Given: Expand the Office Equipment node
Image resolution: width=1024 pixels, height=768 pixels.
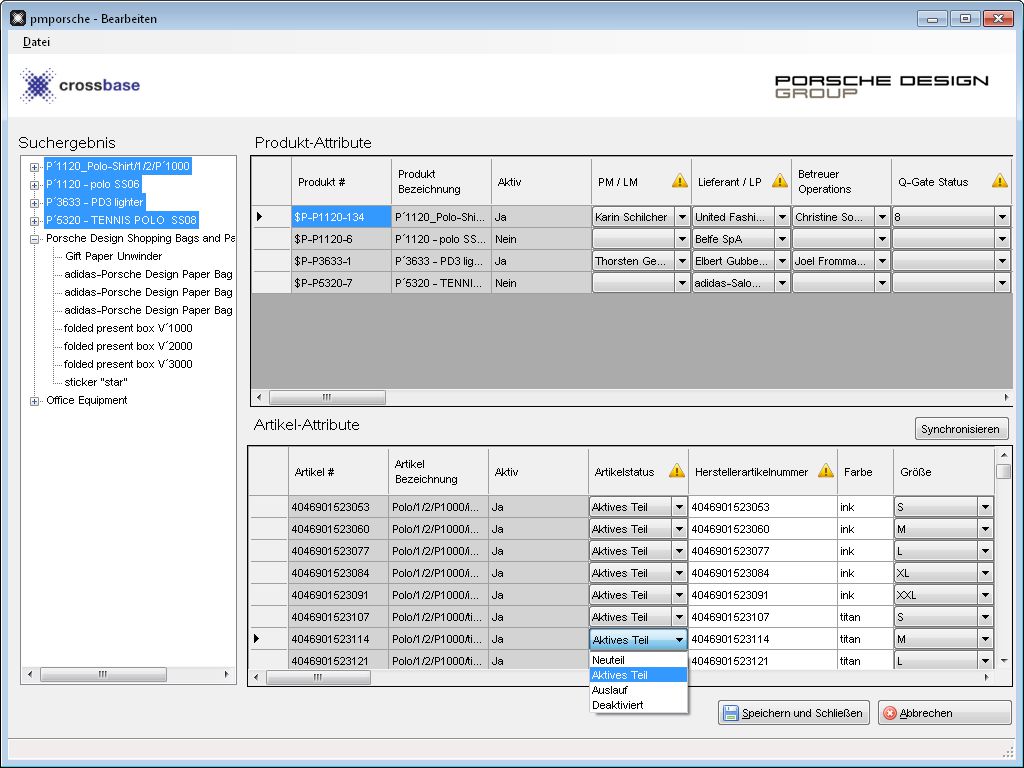Looking at the screenshot, I should (34, 401).
